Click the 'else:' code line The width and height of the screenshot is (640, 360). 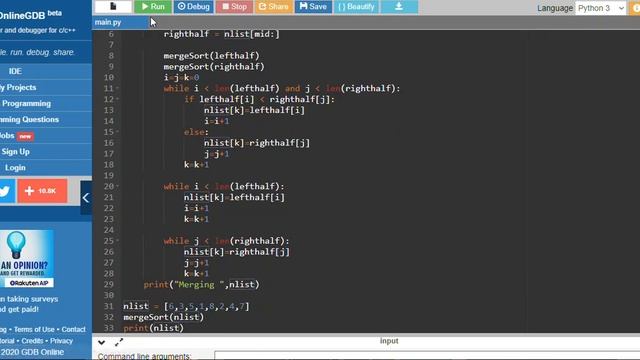[196, 132]
